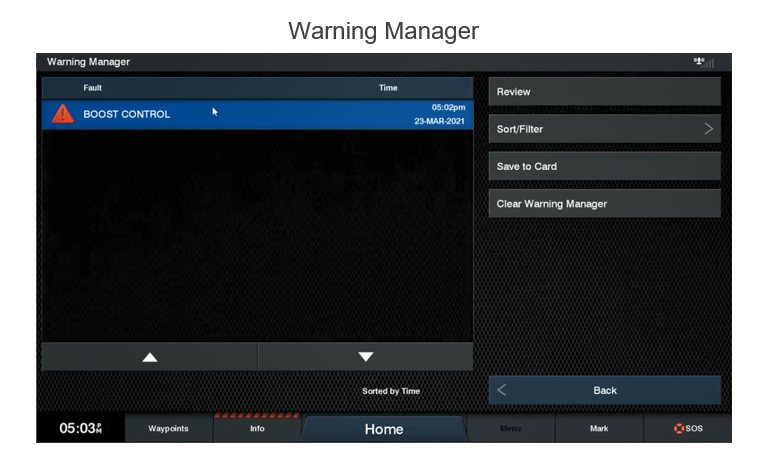Go back with the Back button

(x=605, y=391)
